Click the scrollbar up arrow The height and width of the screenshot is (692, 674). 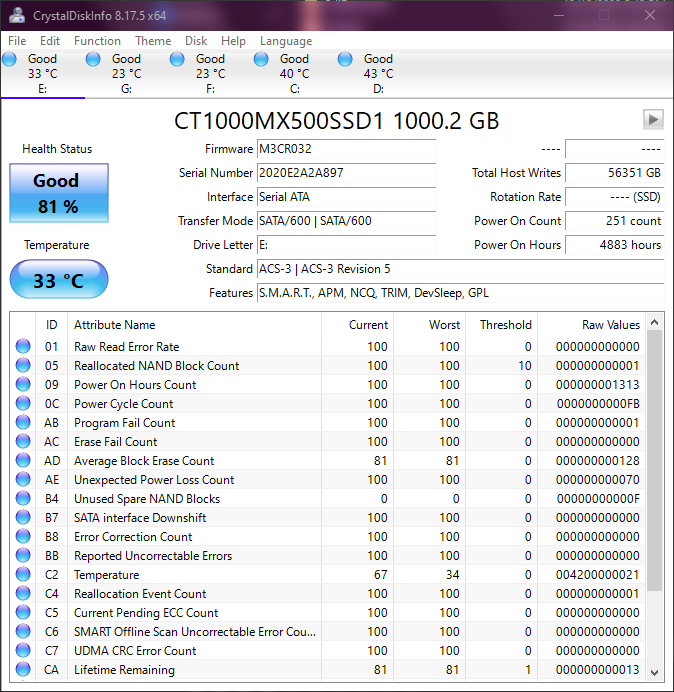pos(655,322)
